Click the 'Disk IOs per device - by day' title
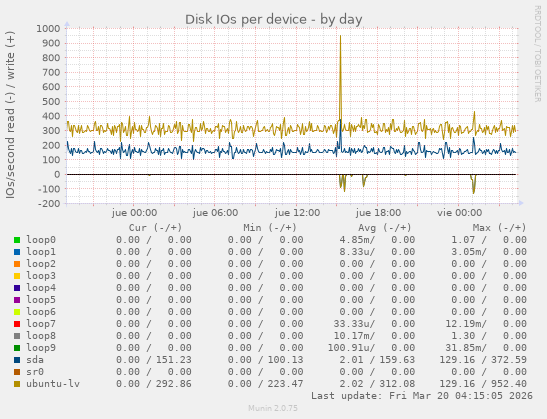The height and width of the screenshot is (419, 547). tap(274, 20)
